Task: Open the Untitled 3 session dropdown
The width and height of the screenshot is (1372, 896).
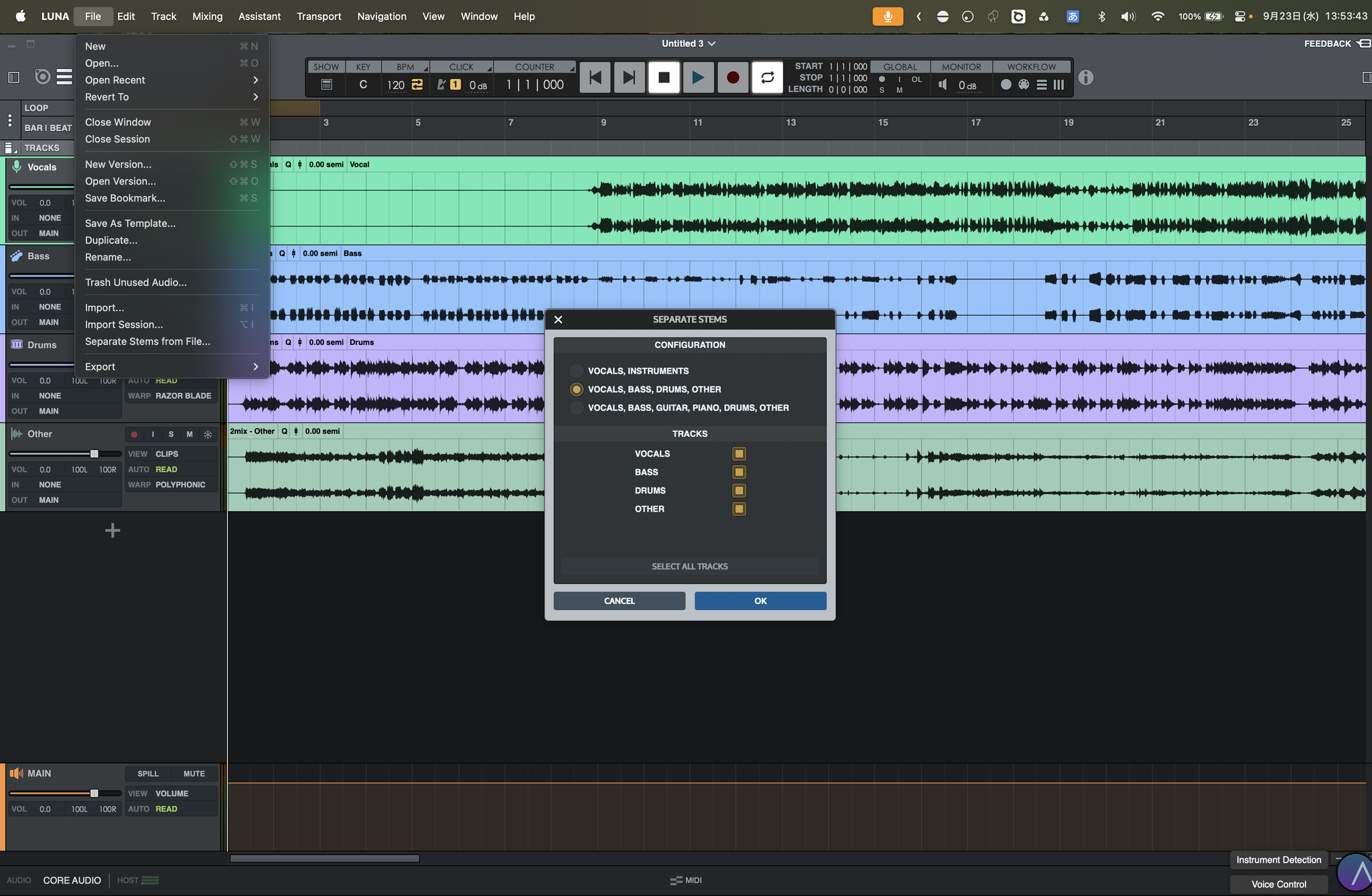Action: (689, 44)
